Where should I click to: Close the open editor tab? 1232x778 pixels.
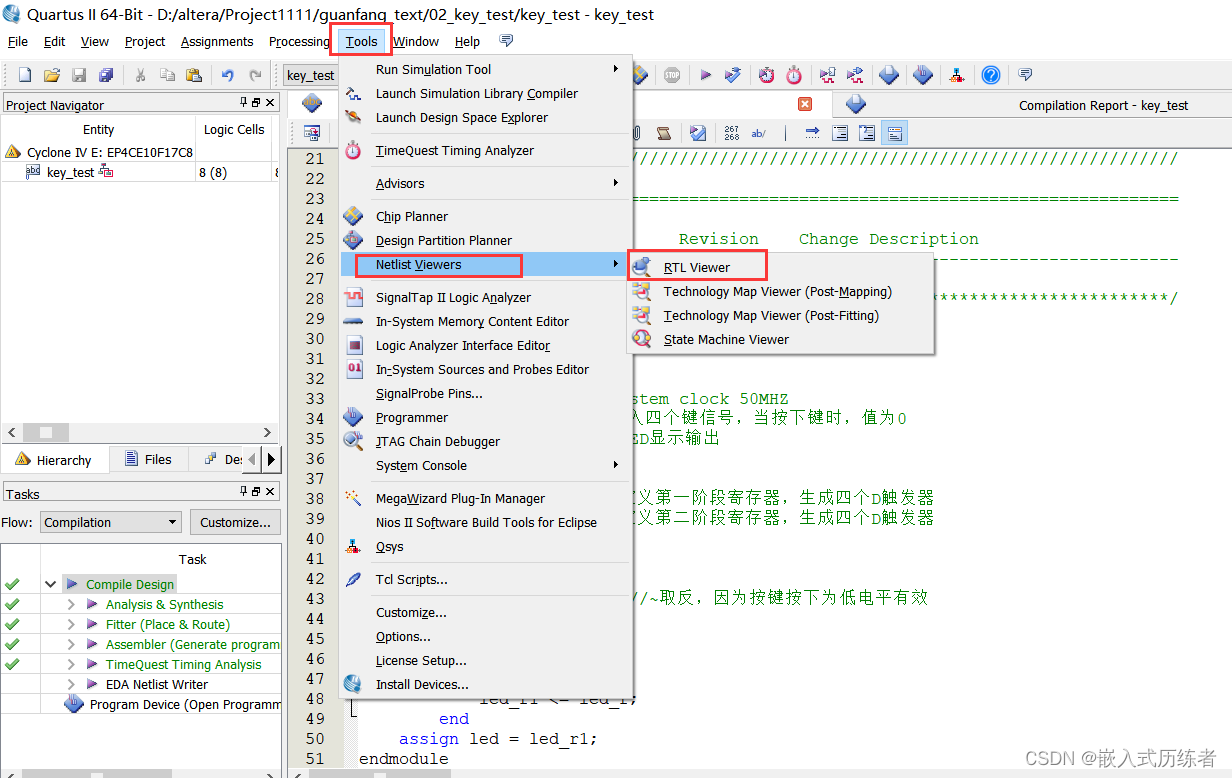pos(805,104)
